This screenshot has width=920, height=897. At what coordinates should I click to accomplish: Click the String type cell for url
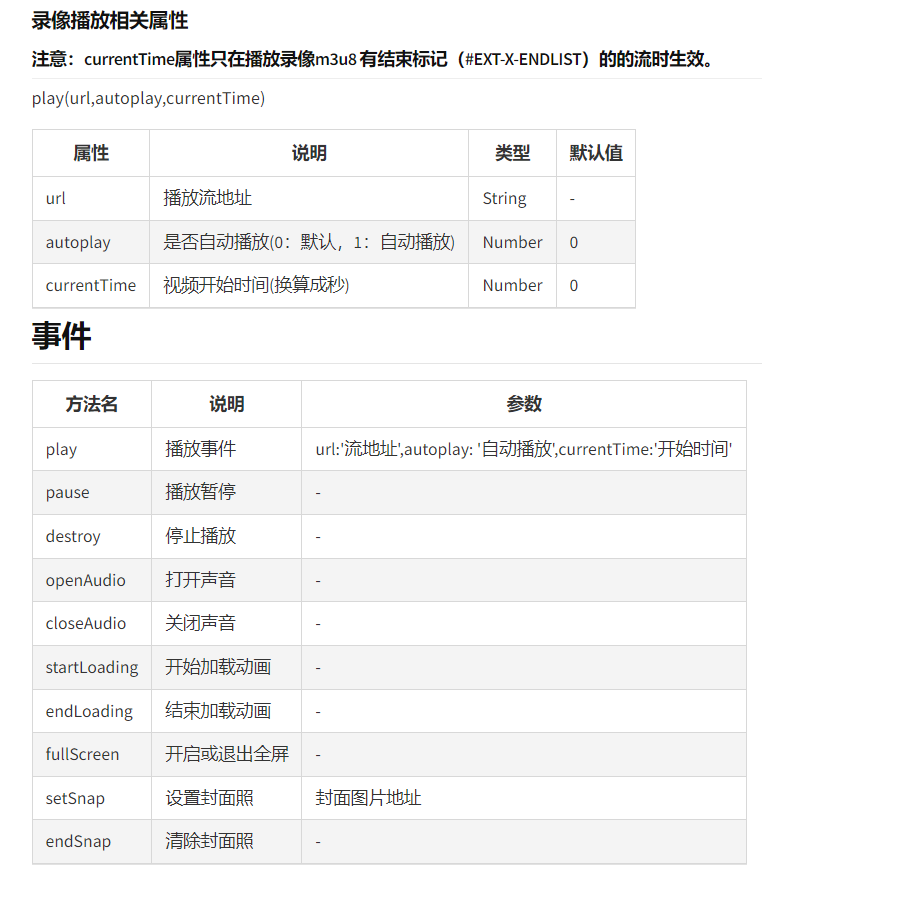[x=503, y=198]
